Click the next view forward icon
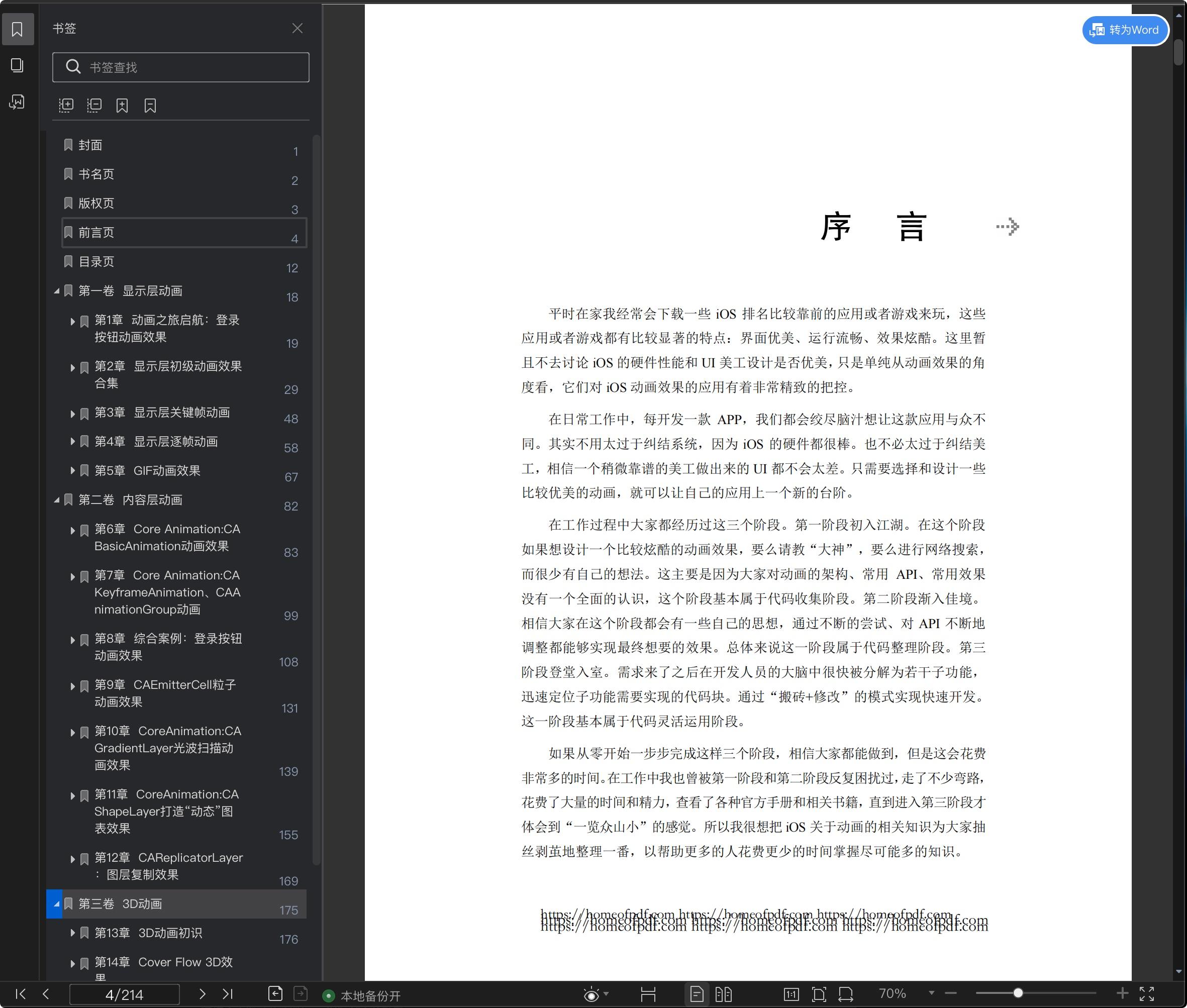This screenshot has height=1008, width=1187. pos(301,994)
